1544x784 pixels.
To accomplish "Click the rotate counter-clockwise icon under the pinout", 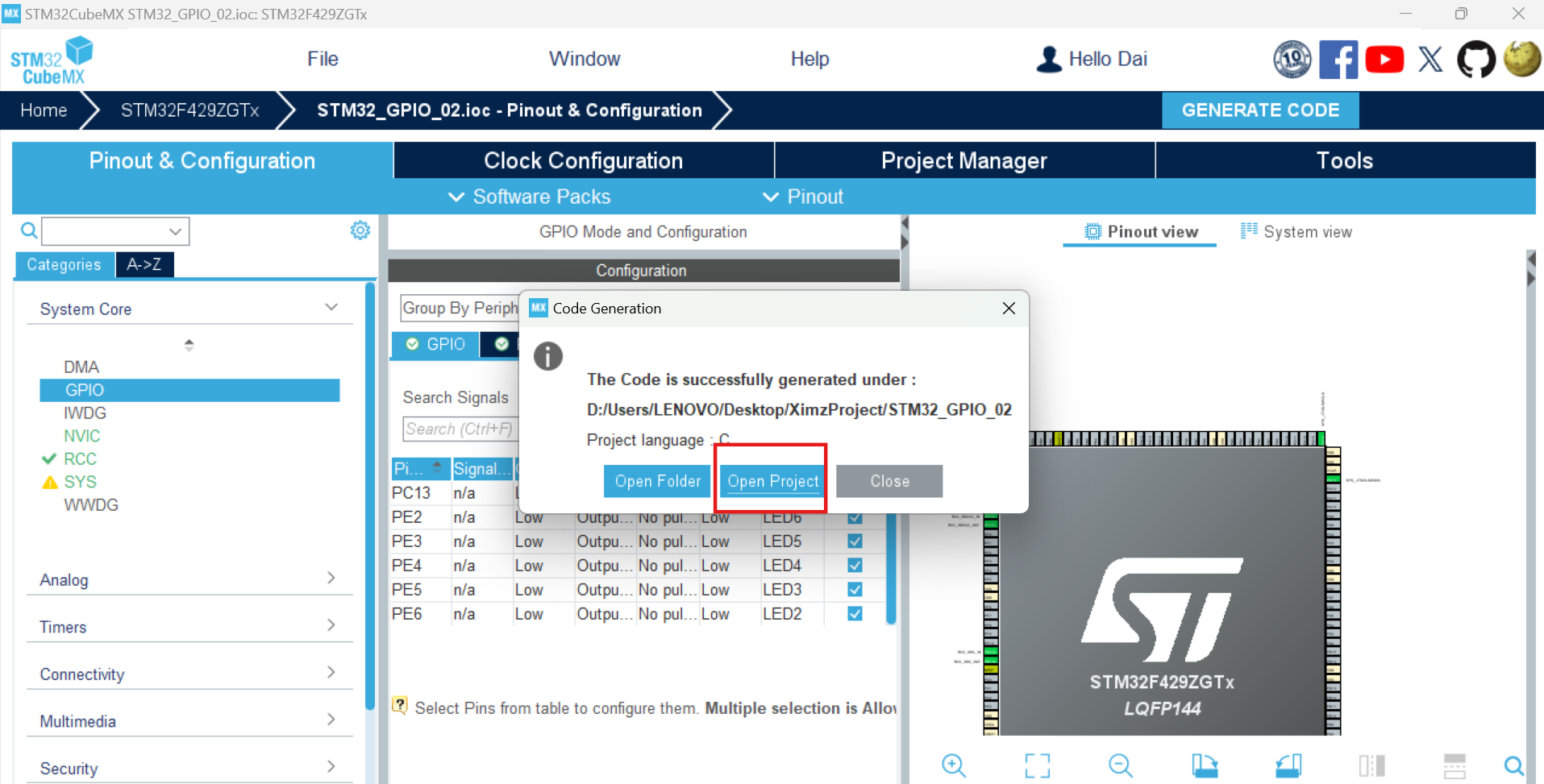I will 1288,765.
